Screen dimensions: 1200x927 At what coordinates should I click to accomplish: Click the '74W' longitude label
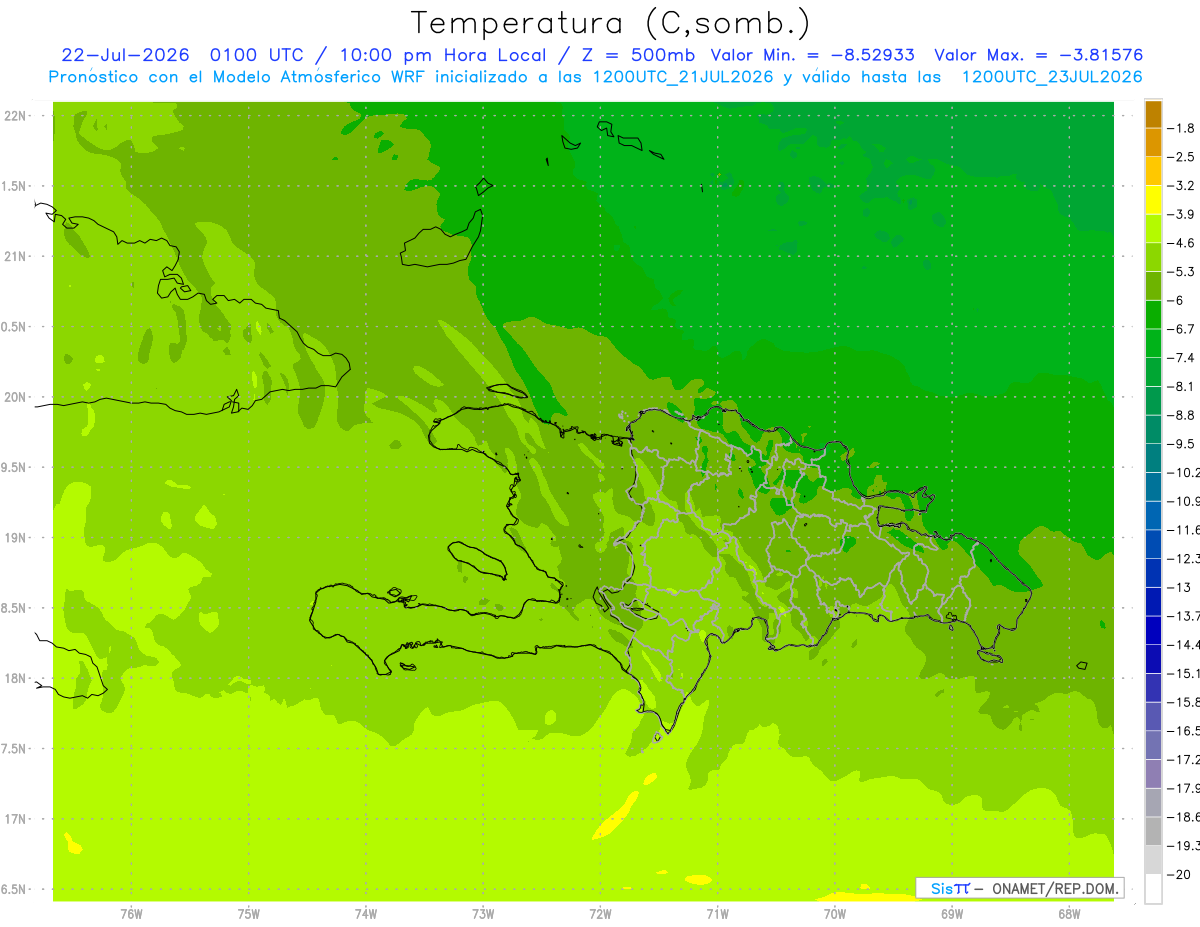click(x=366, y=914)
